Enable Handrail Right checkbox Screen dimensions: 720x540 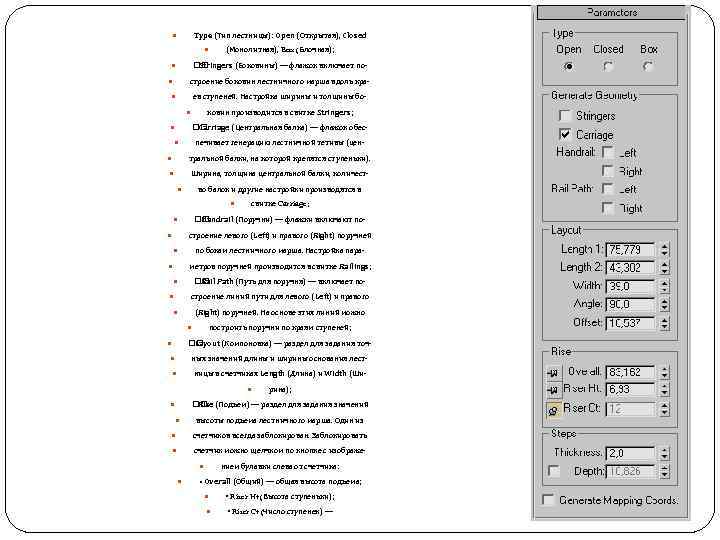[x=608, y=171]
